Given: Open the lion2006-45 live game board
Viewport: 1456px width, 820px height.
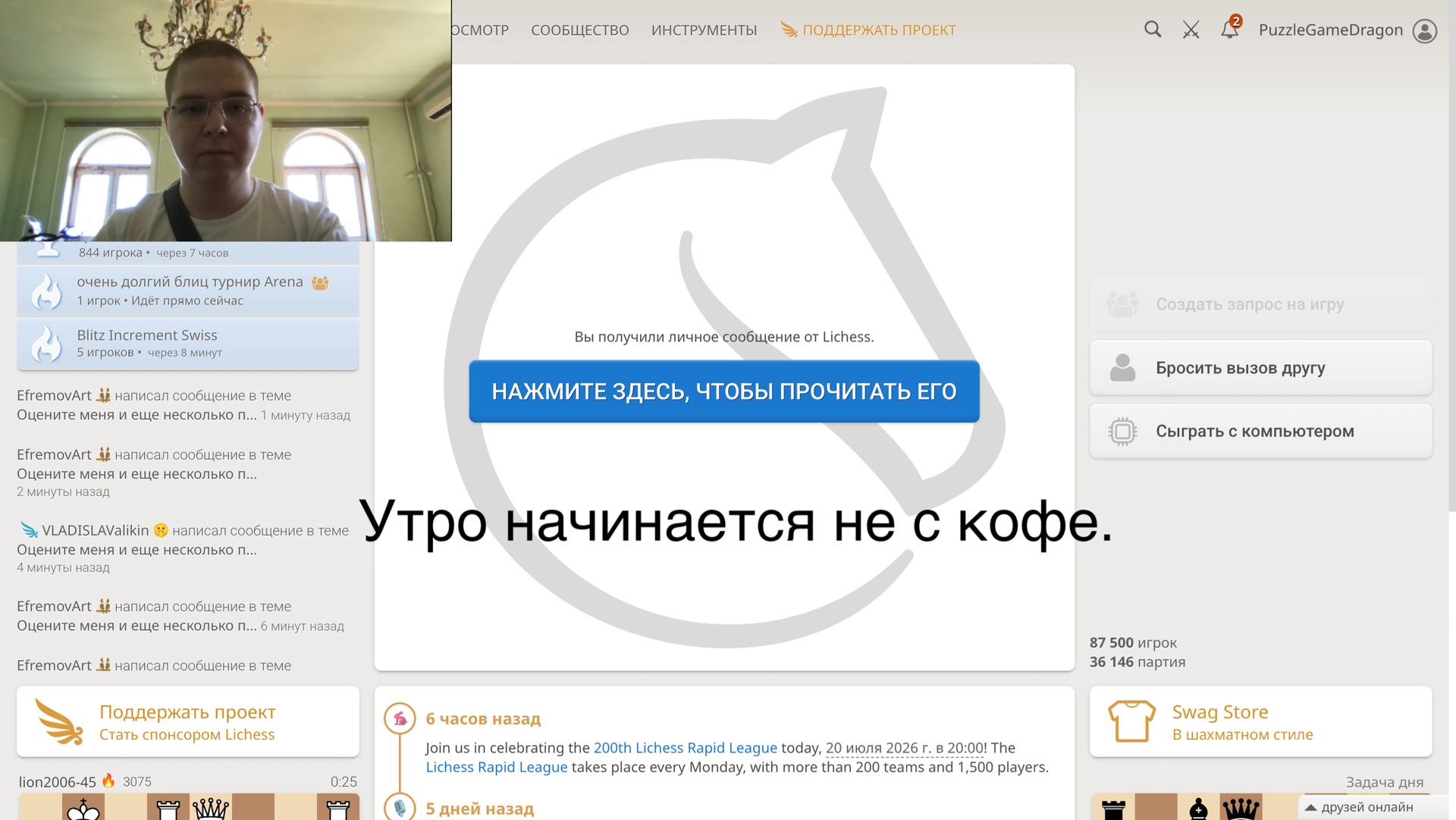Looking at the screenshot, I should [188, 807].
